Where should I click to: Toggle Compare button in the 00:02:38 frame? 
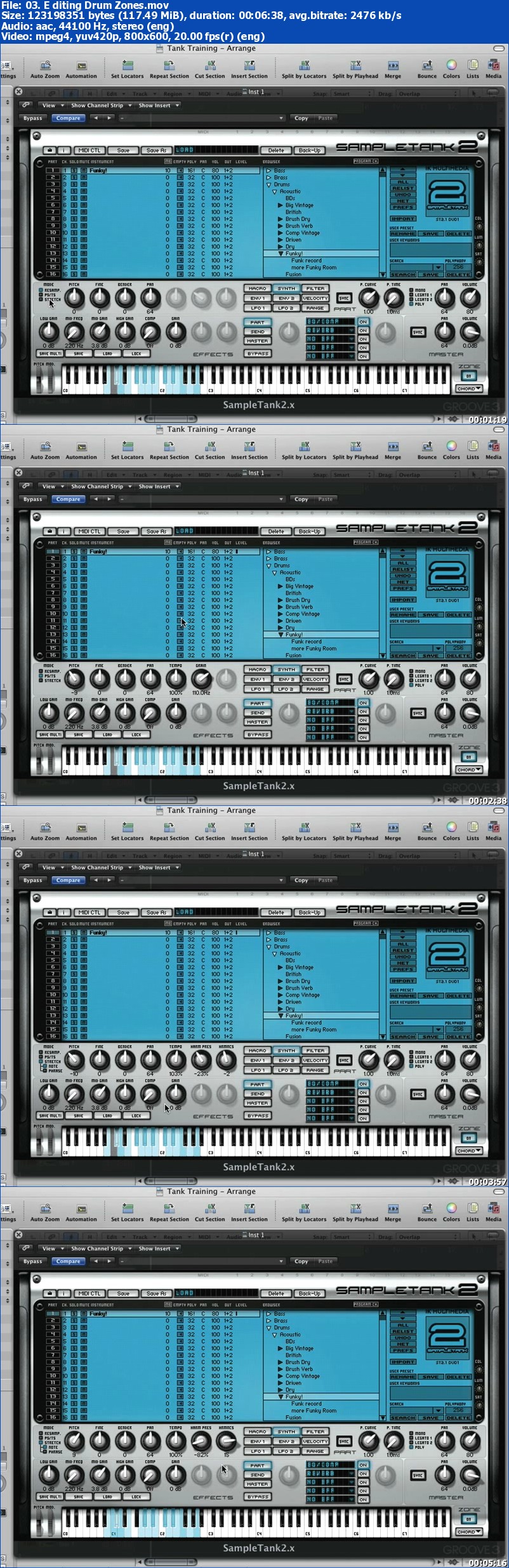coord(68,499)
